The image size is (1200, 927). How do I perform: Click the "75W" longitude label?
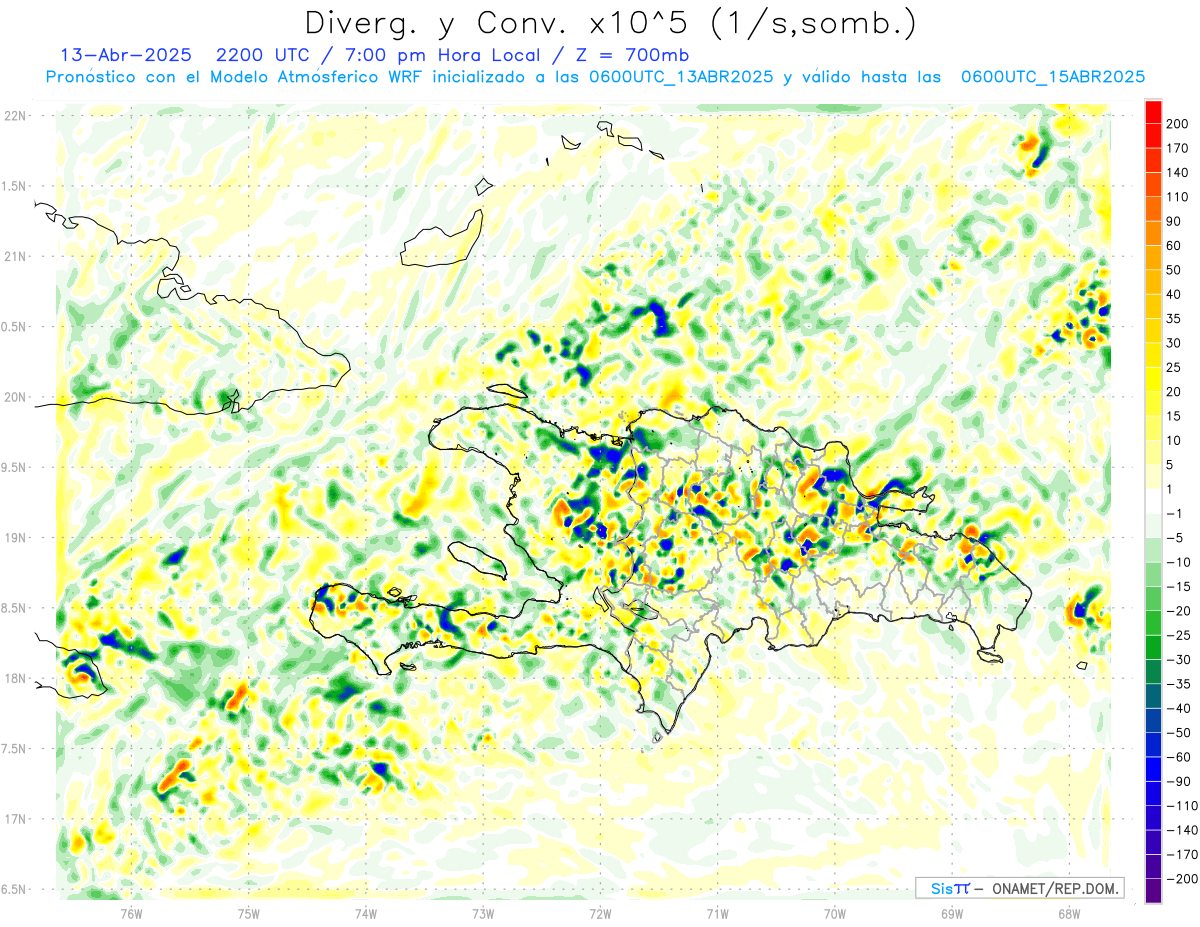(x=248, y=913)
